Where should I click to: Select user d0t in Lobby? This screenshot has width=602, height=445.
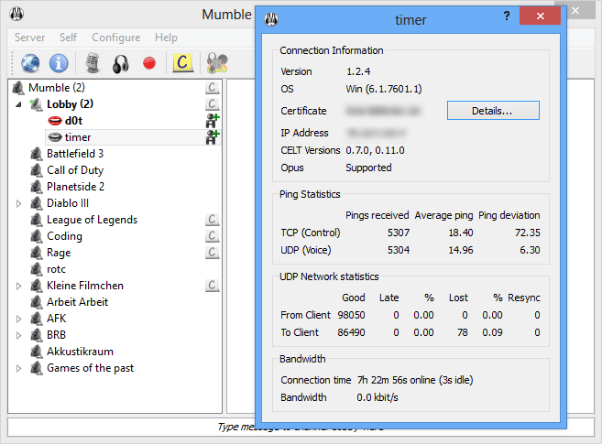tap(73, 121)
